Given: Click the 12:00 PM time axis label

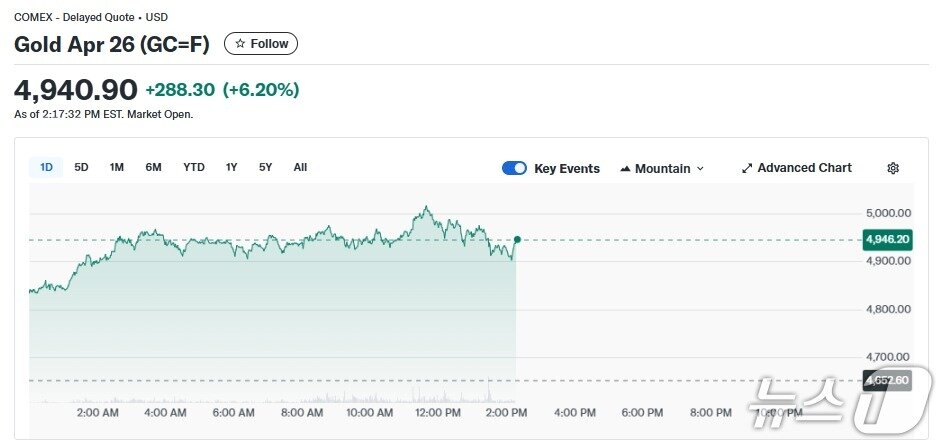Looking at the screenshot, I should point(437,412).
